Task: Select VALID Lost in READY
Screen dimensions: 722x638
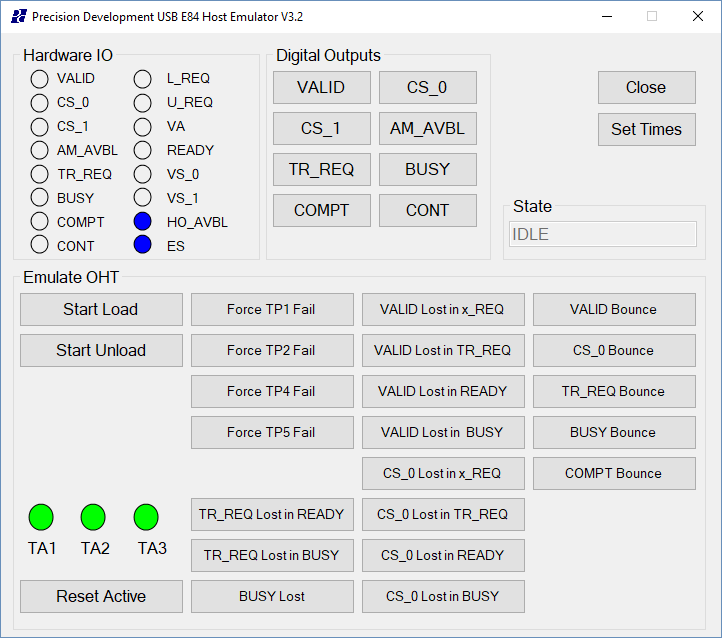Action: (443, 391)
